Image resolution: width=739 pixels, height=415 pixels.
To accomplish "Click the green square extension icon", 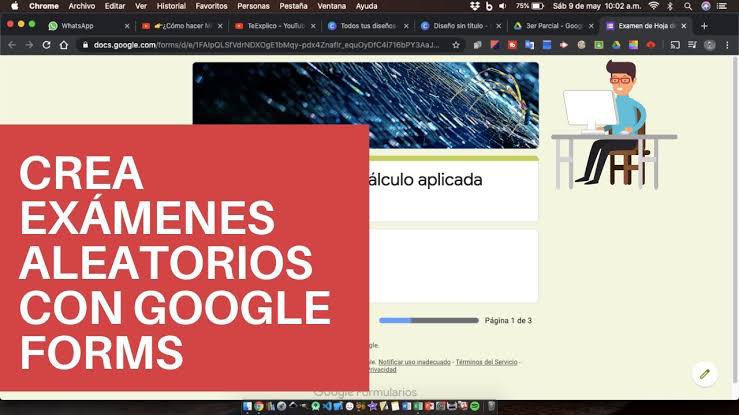I will (599, 45).
